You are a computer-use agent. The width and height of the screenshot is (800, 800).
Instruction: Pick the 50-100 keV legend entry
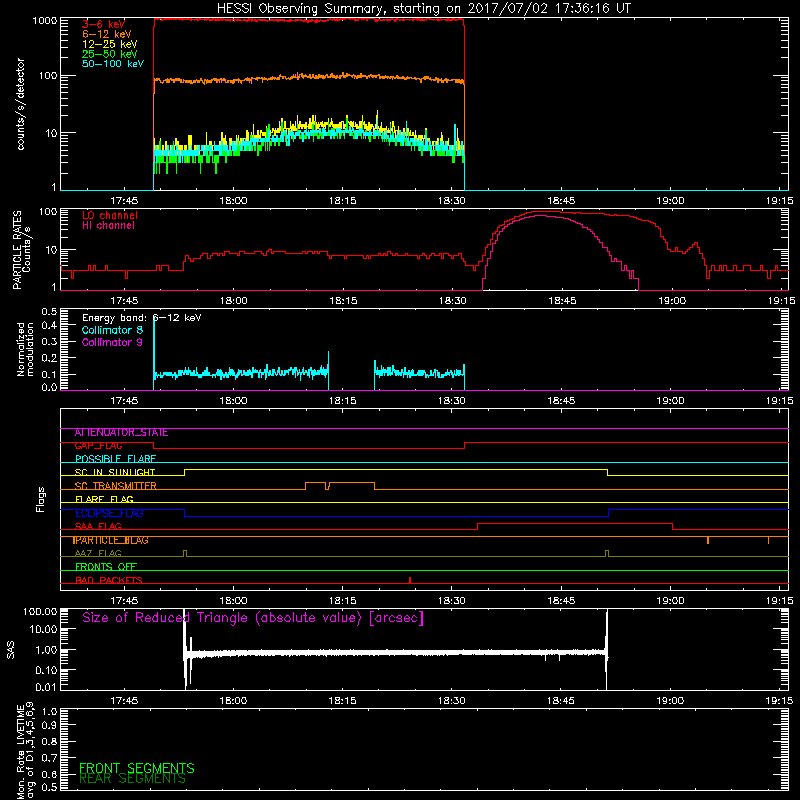113,64
